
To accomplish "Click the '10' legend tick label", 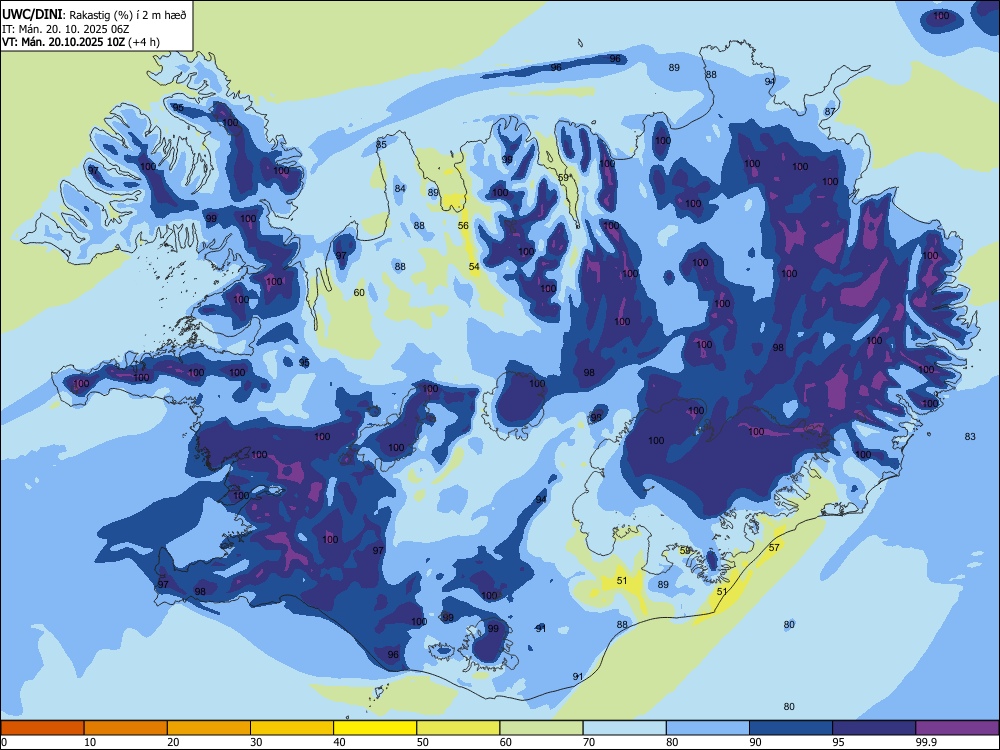I will 90,742.
